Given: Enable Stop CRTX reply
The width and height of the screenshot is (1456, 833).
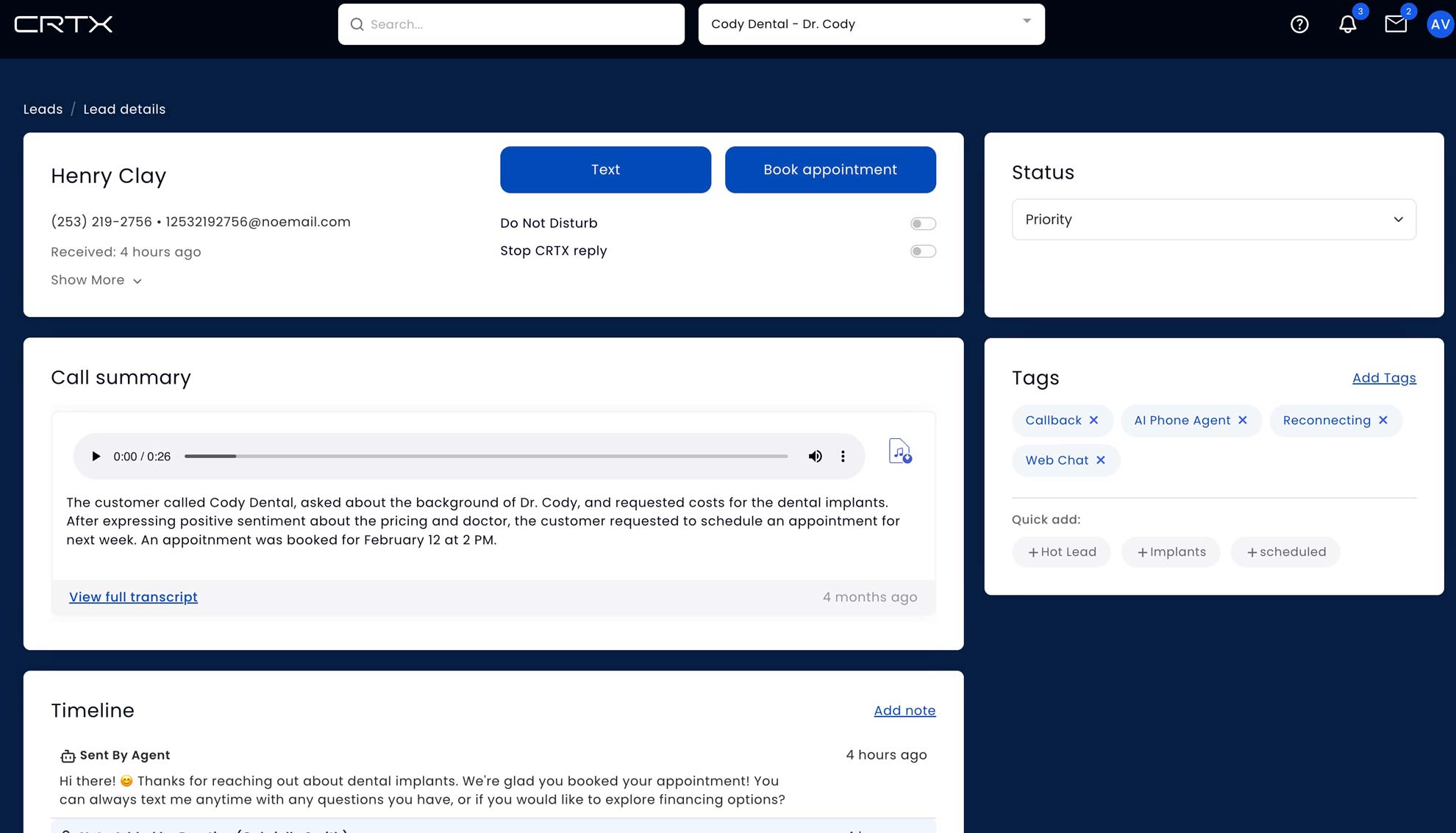Looking at the screenshot, I should click(922, 251).
